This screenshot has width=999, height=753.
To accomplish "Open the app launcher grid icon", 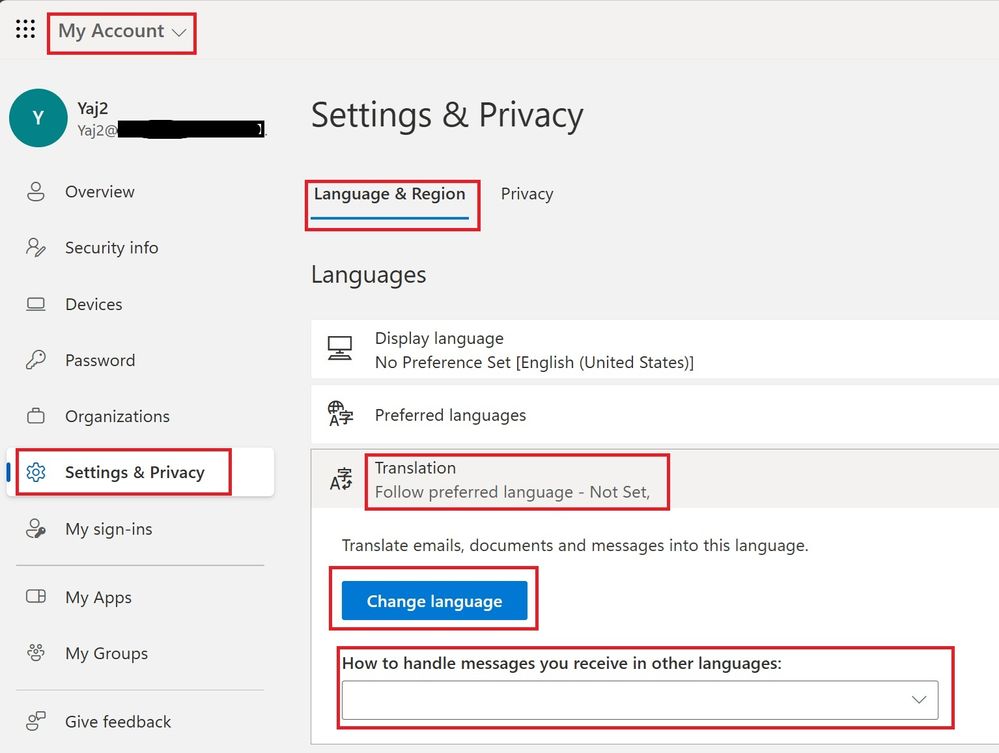I will 25,29.
